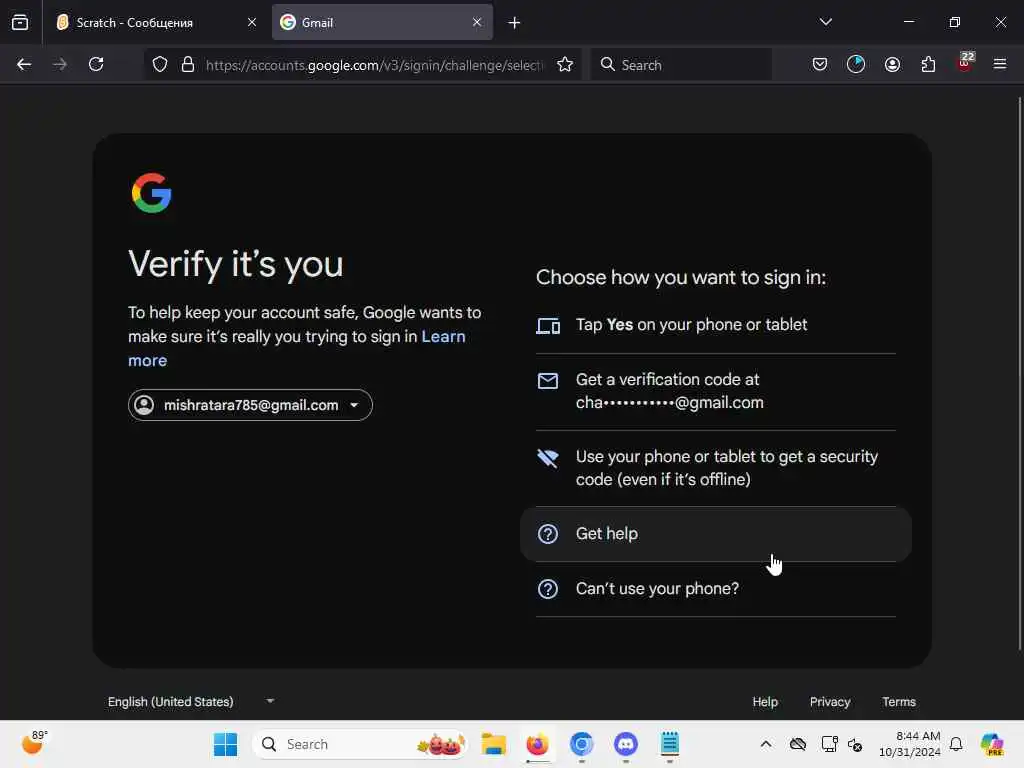Go back to previous page
Screen dimensions: 1024x768
coord(24,64)
